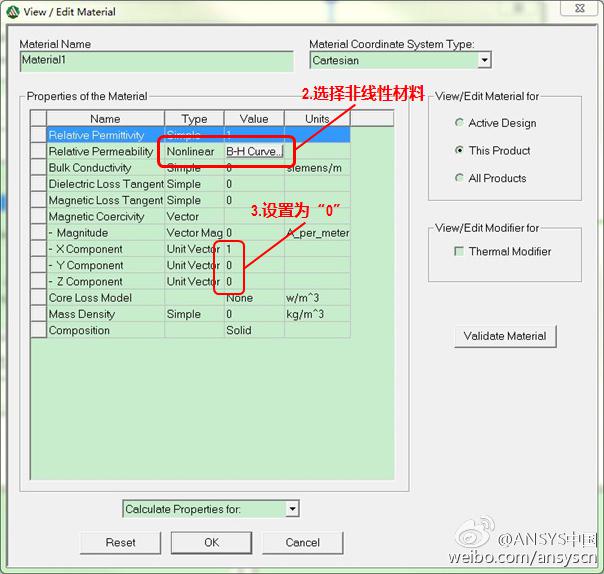The width and height of the screenshot is (604, 574).
Task: Click the Magnetic Loss Tangent name cell
Action: (x=105, y=200)
